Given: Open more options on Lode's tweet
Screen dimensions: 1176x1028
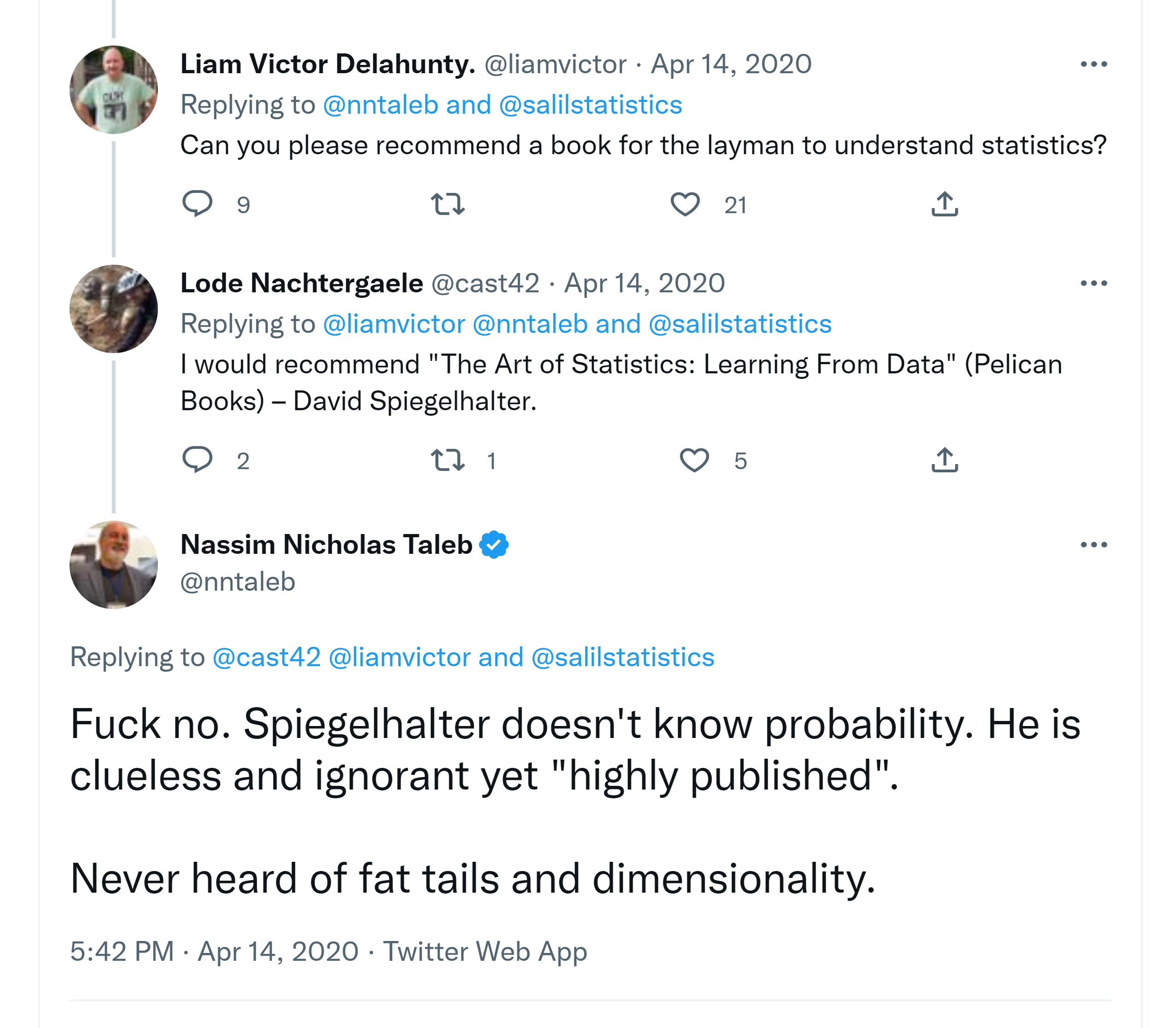Looking at the screenshot, I should click(1094, 284).
